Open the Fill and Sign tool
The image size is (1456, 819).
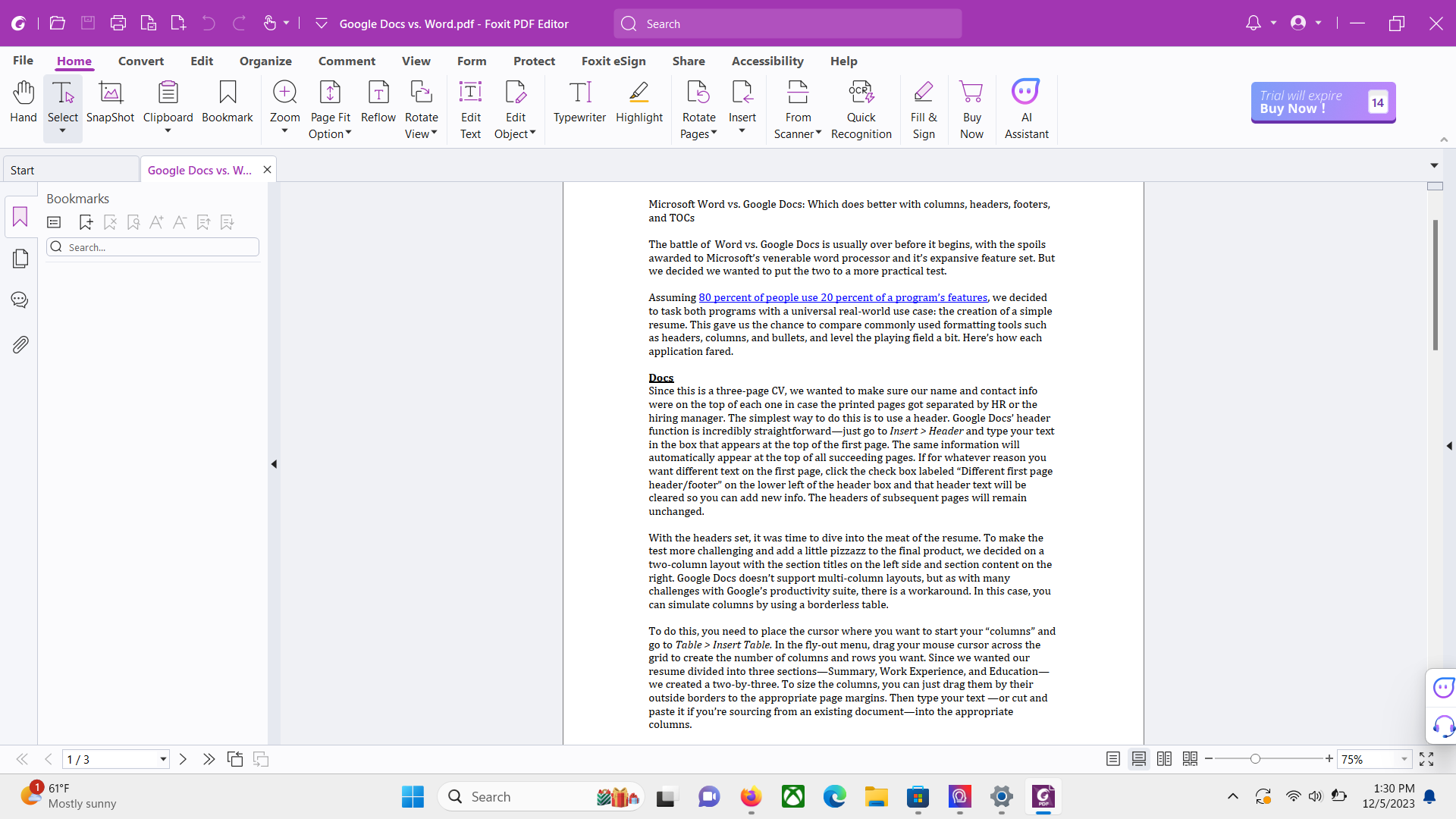[x=922, y=108]
